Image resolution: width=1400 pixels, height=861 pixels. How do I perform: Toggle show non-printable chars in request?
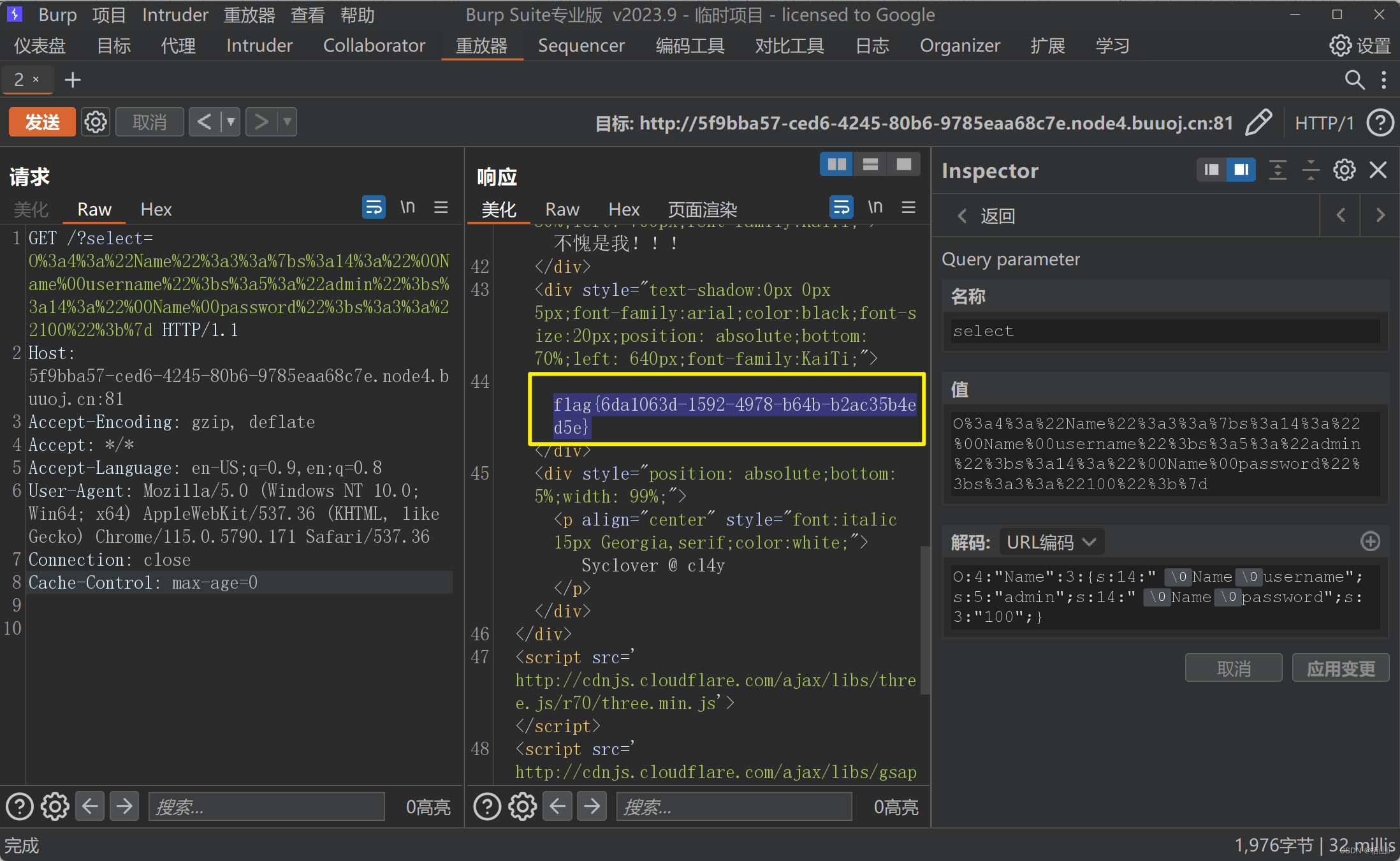click(407, 207)
